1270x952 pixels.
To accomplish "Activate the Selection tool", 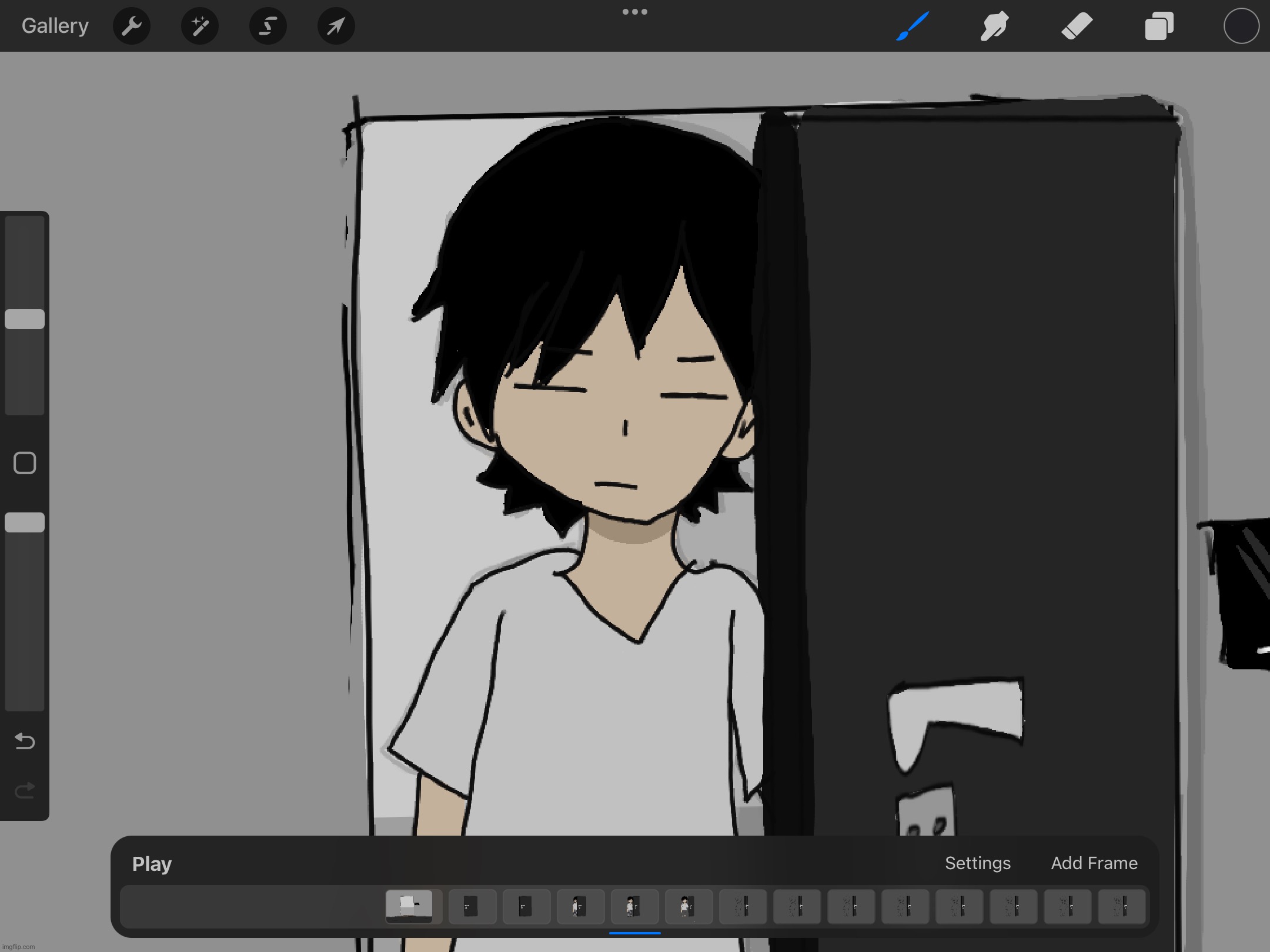I will point(268,26).
